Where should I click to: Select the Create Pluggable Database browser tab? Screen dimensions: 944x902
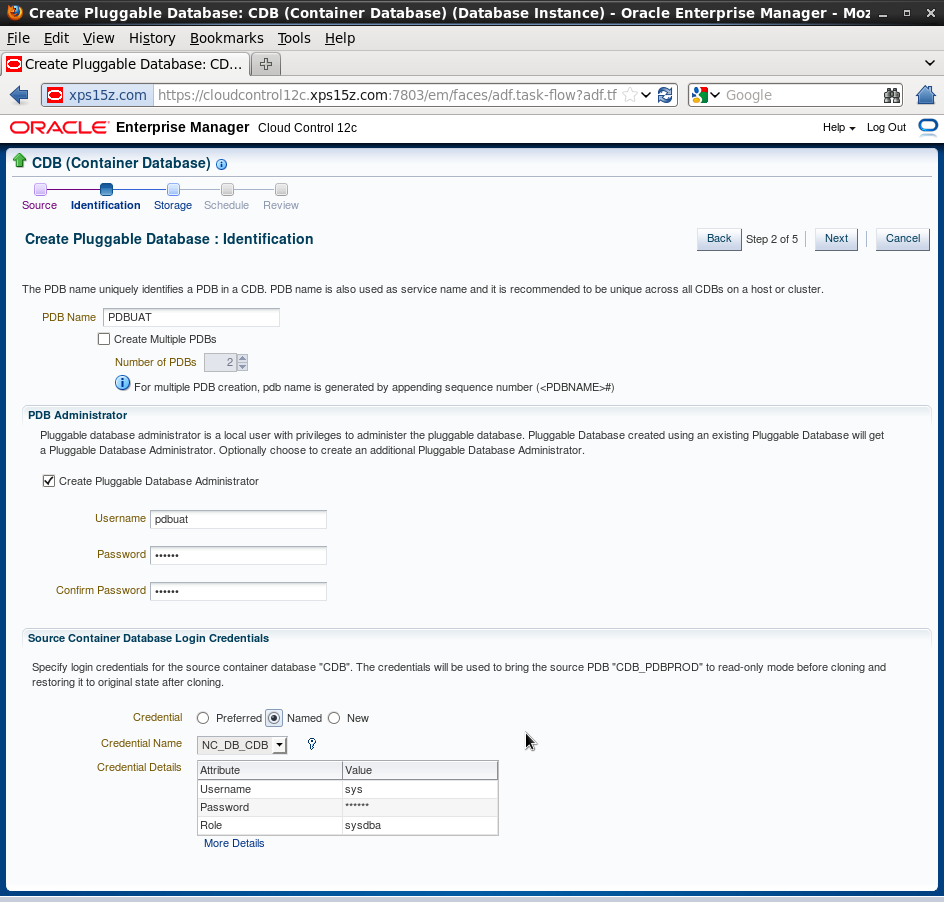pyautogui.click(x=125, y=64)
